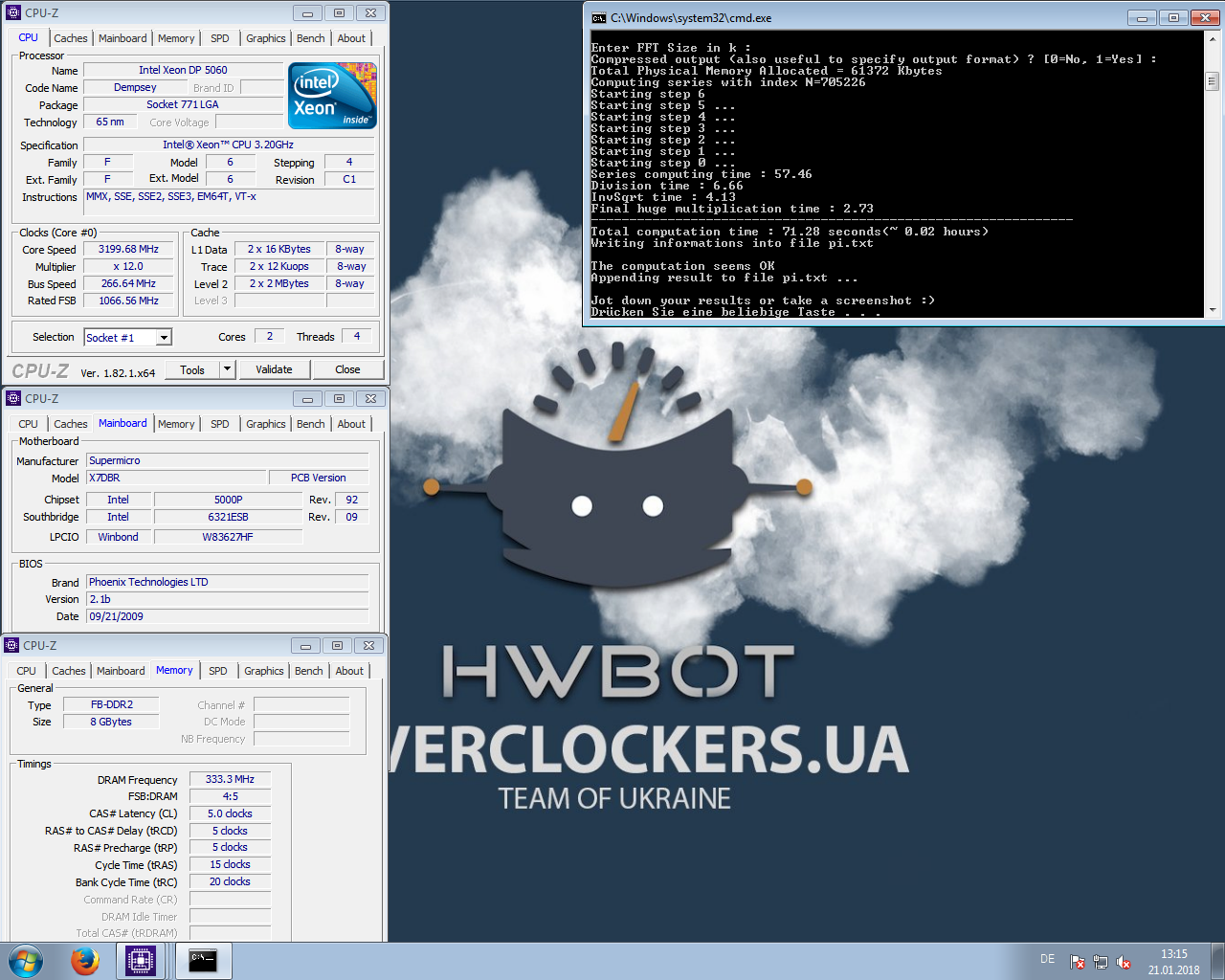The width and height of the screenshot is (1225, 980).
Task: Open Mainboard tab in top CPU-Z window
Action: (x=122, y=38)
